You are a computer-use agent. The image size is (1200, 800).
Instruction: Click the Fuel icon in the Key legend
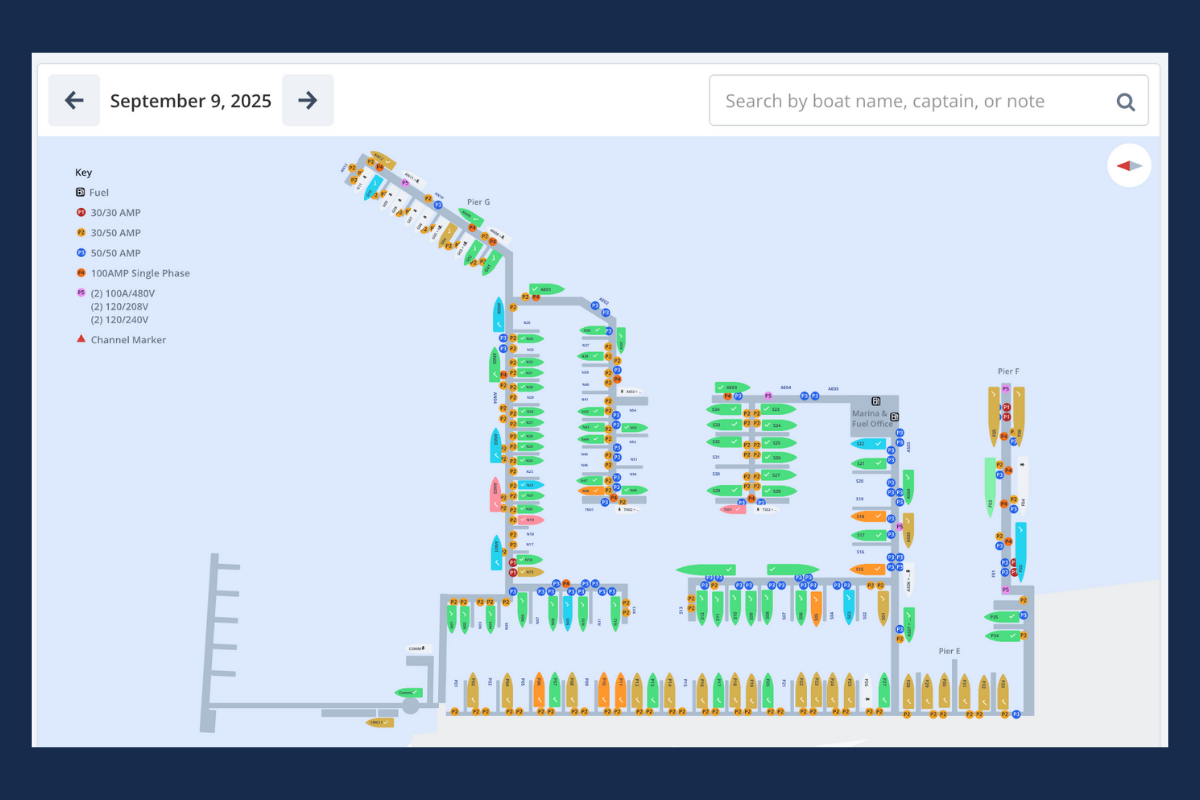click(81, 192)
